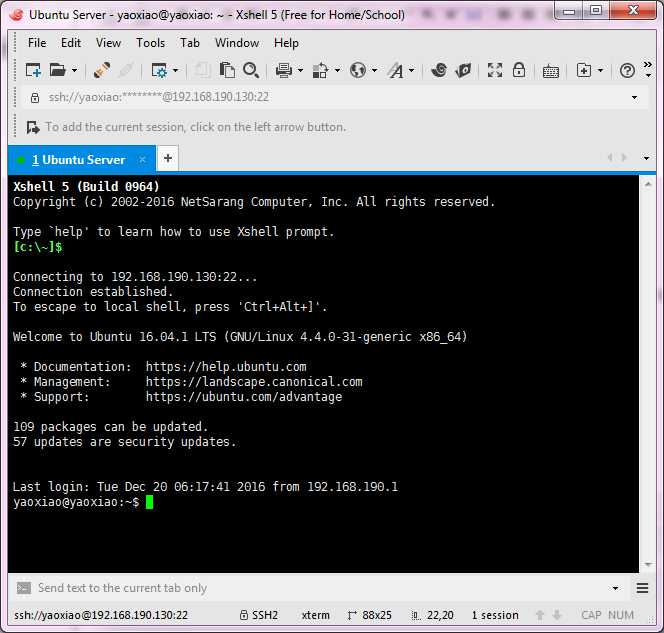Click the Key mapping keyboard icon

pyautogui.click(x=551, y=71)
